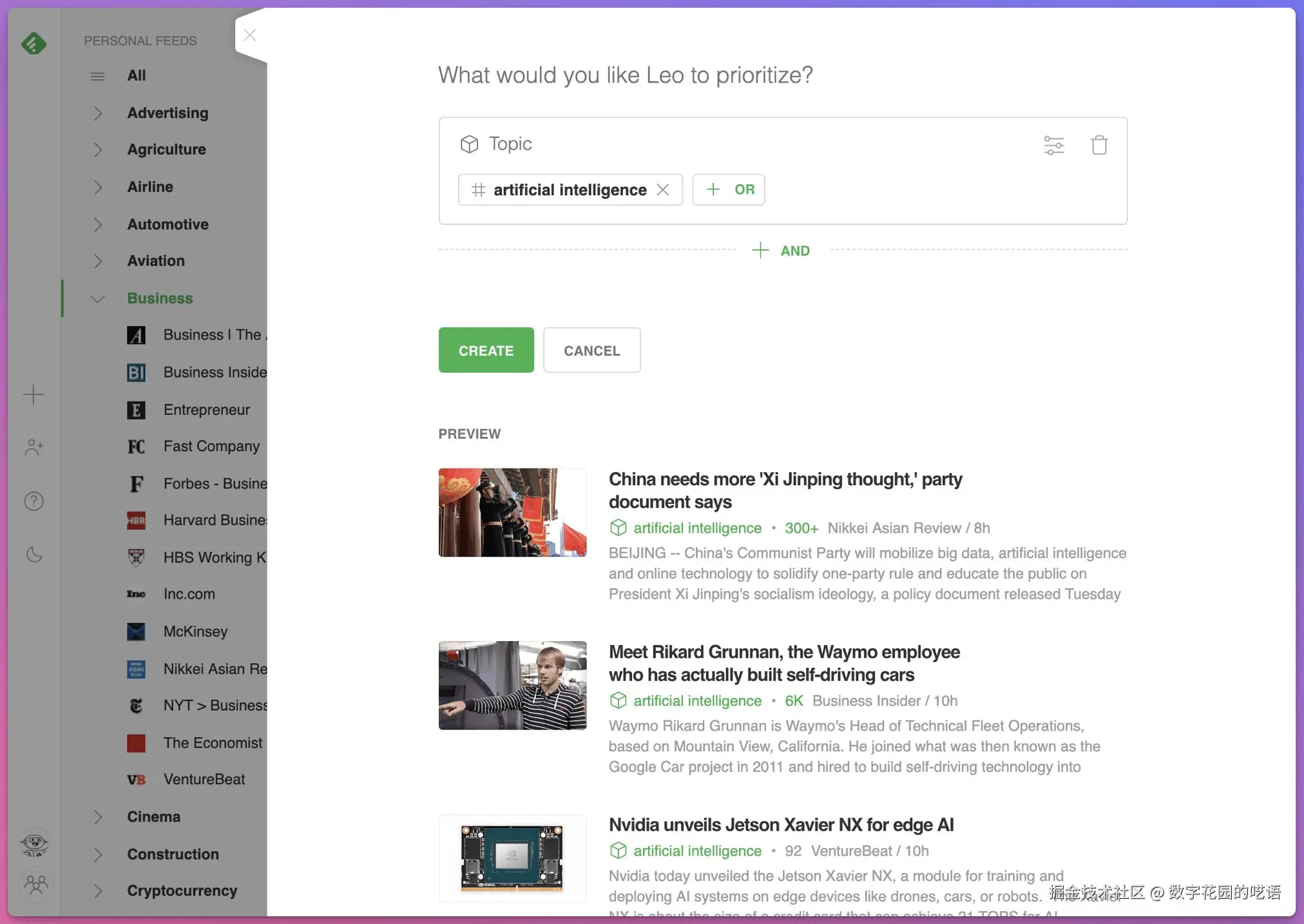Click the Feedly logo icon
The image size is (1304, 924).
point(34,43)
